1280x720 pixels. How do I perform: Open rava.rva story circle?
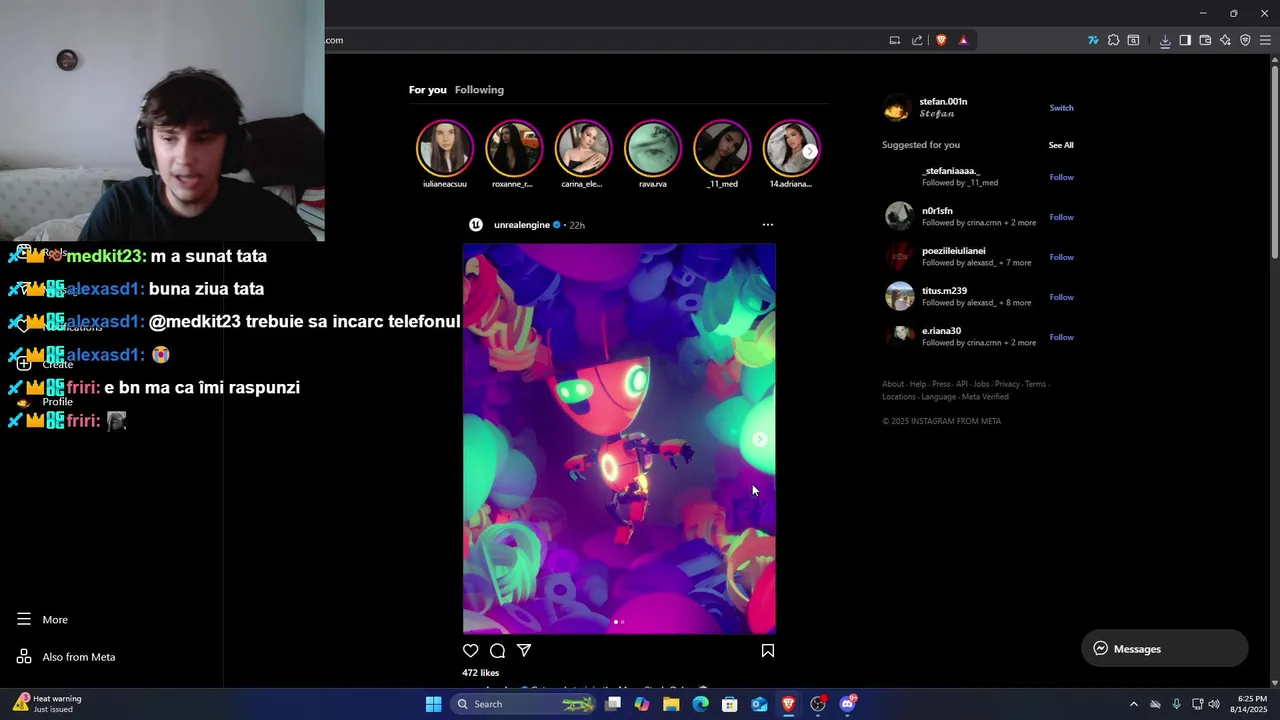(x=652, y=148)
